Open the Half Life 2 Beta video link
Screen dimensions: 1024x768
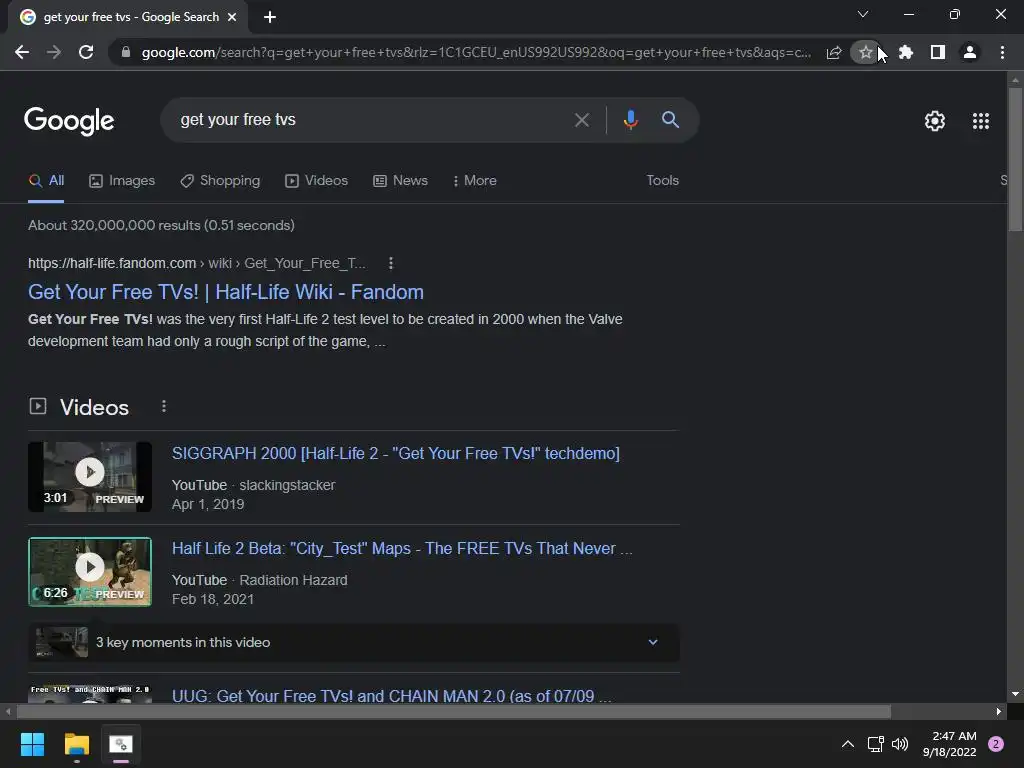coord(402,549)
